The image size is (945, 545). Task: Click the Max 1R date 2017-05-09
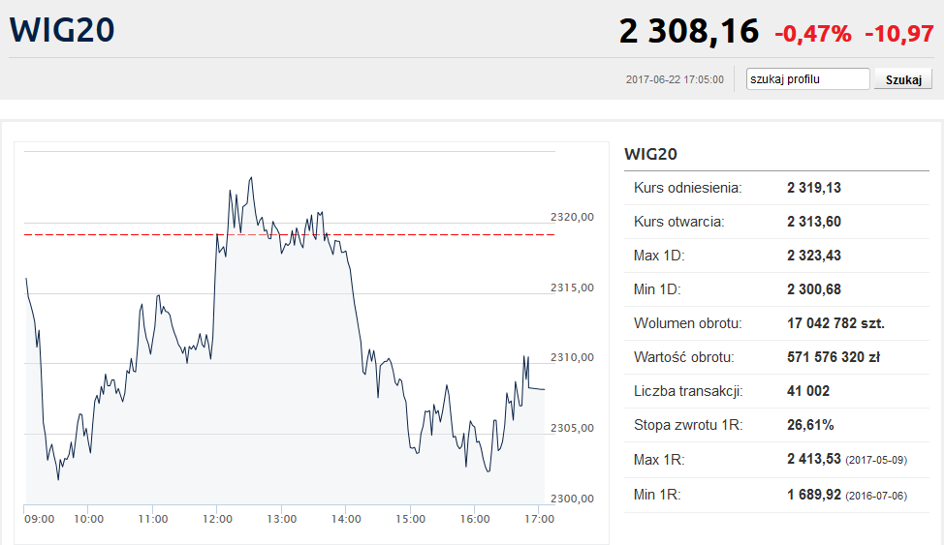(x=876, y=461)
